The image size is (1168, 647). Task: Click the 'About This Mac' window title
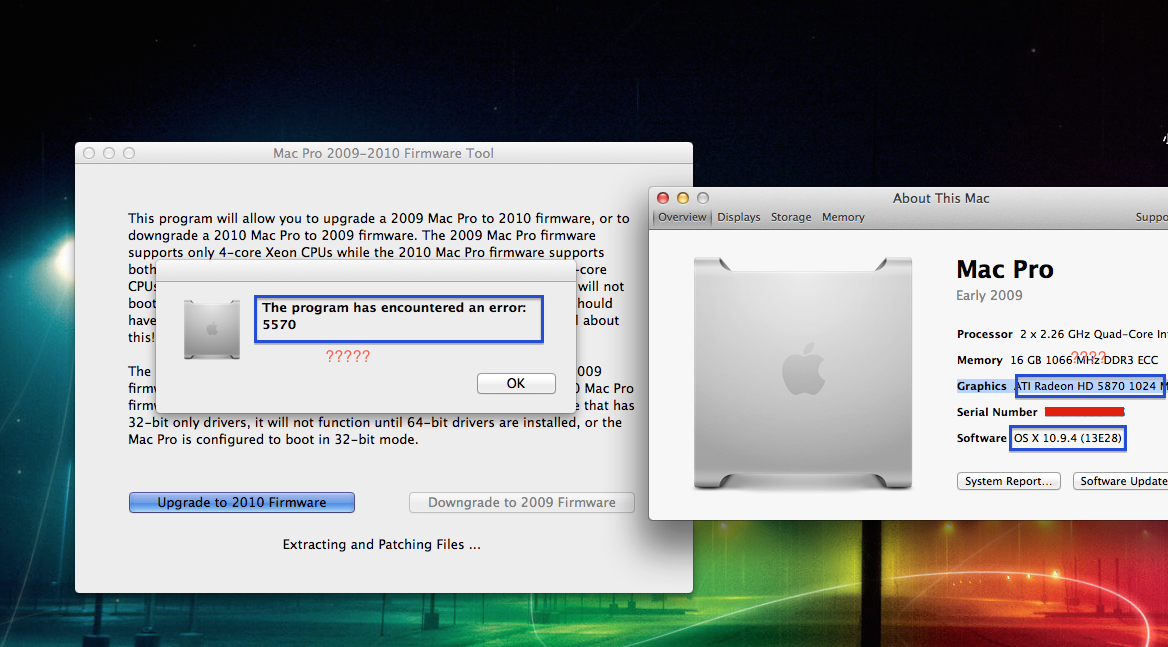(x=941, y=199)
